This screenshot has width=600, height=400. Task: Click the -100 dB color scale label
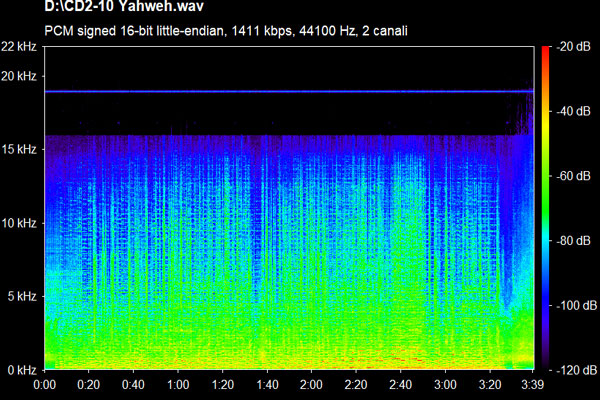576,305
